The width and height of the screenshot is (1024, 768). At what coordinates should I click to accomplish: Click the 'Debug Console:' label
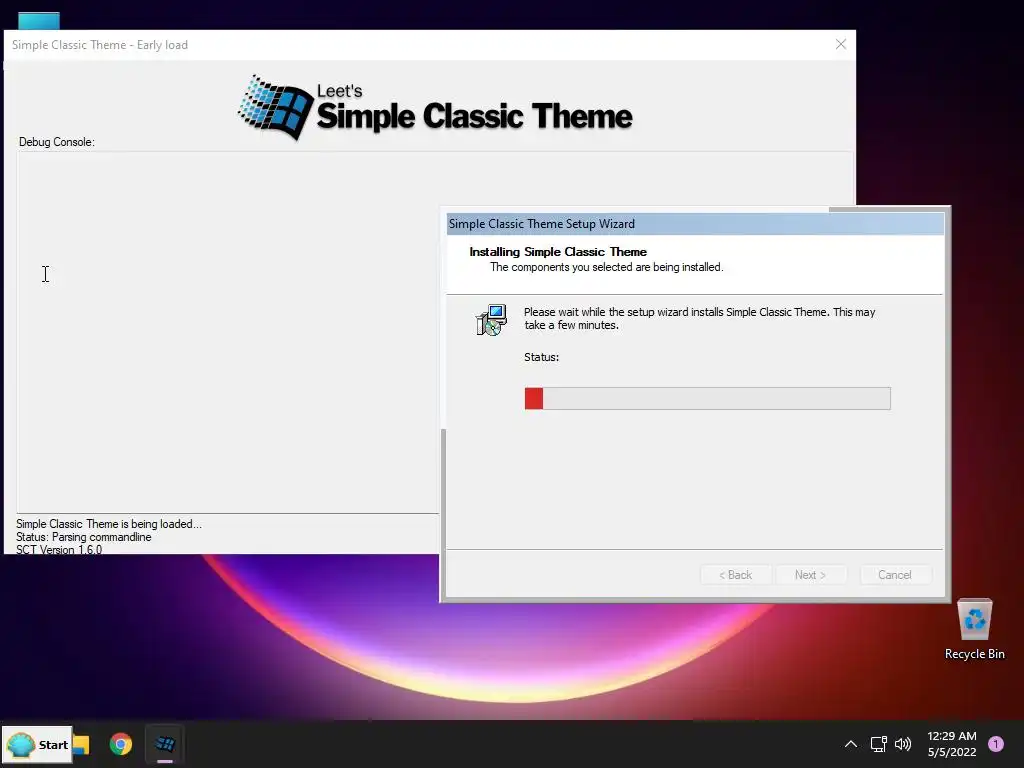tap(57, 142)
